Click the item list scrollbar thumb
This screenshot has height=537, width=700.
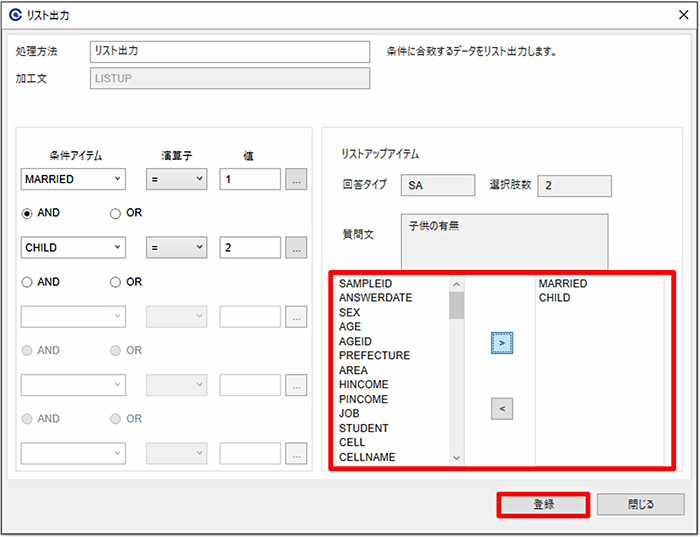[x=456, y=305]
